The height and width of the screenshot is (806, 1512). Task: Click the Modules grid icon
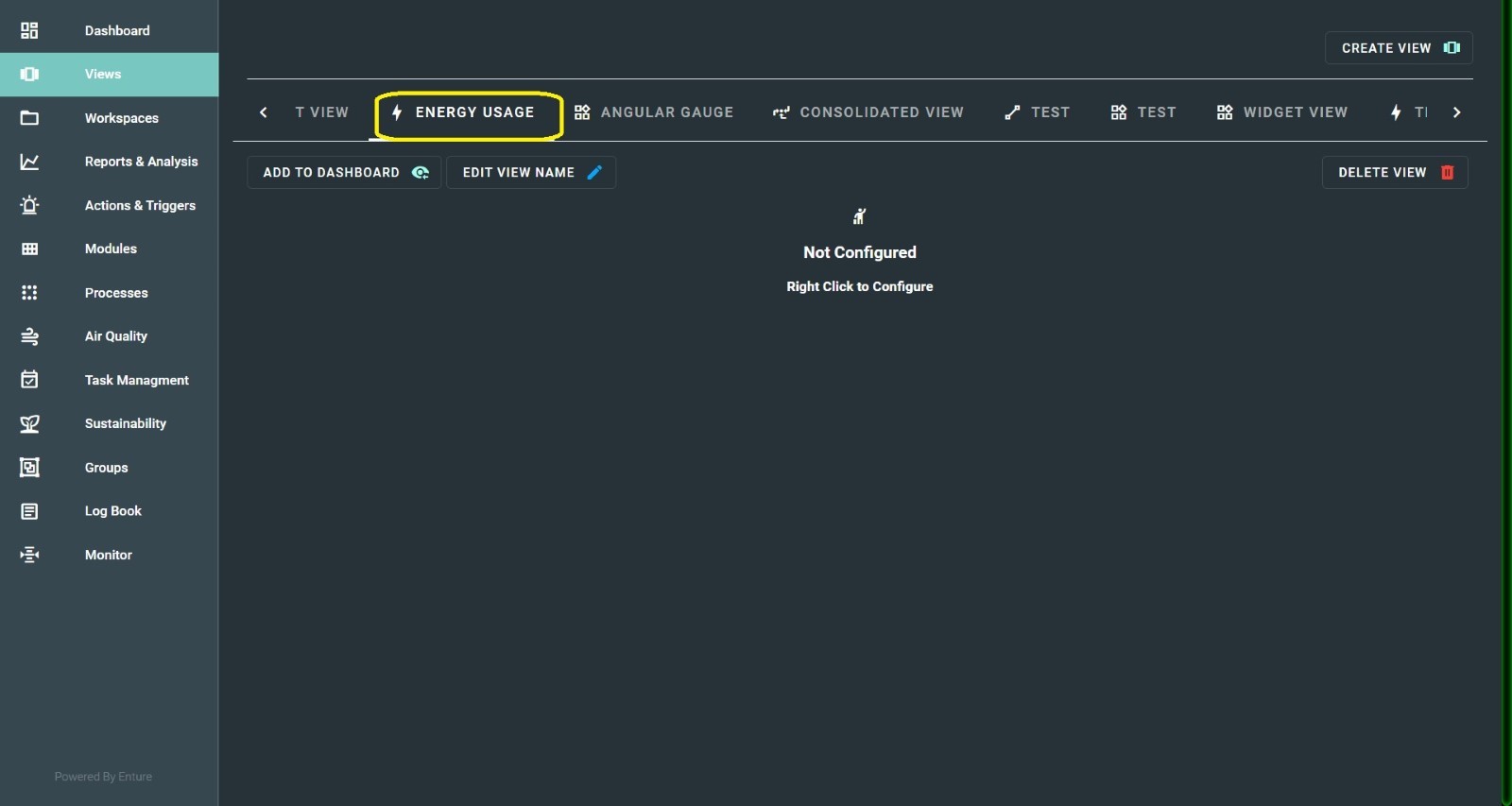29,249
